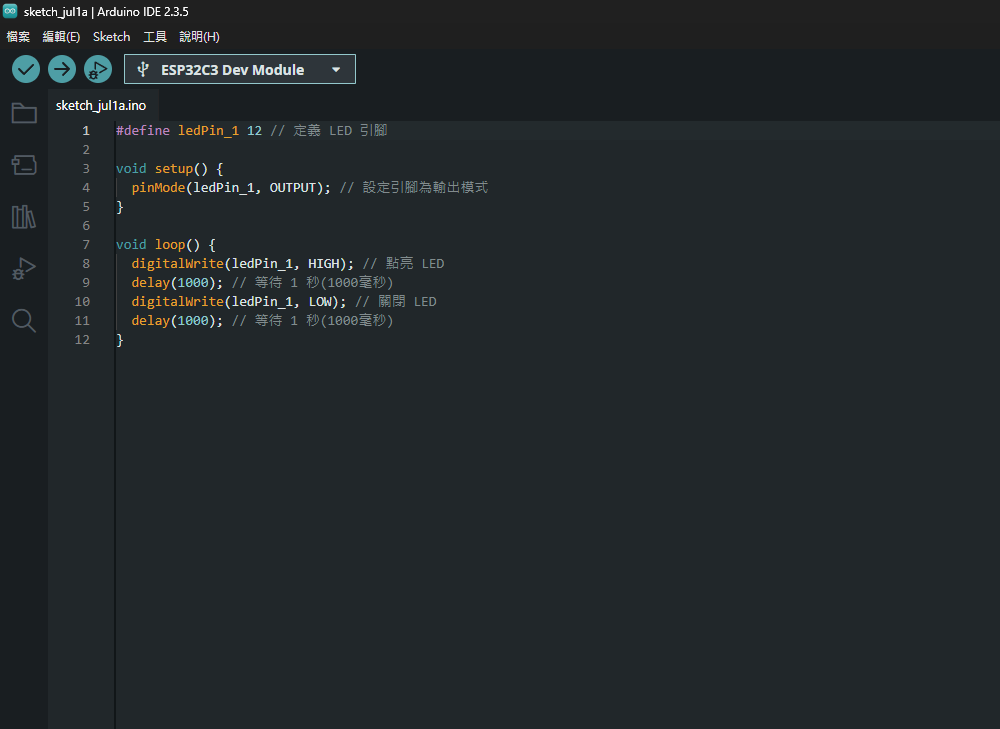Open the Search sidebar panel
The width and height of the screenshot is (1000, 729).
[24, 320]
